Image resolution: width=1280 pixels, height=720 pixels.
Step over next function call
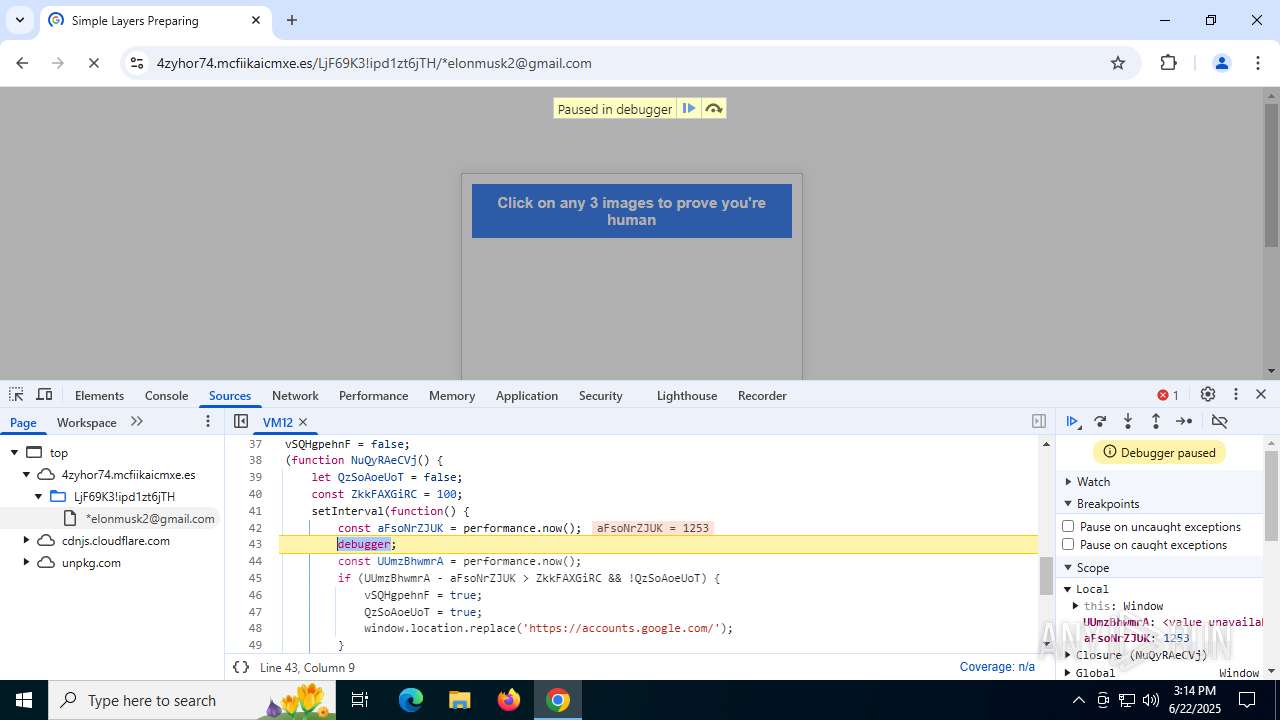point(1100,422)
